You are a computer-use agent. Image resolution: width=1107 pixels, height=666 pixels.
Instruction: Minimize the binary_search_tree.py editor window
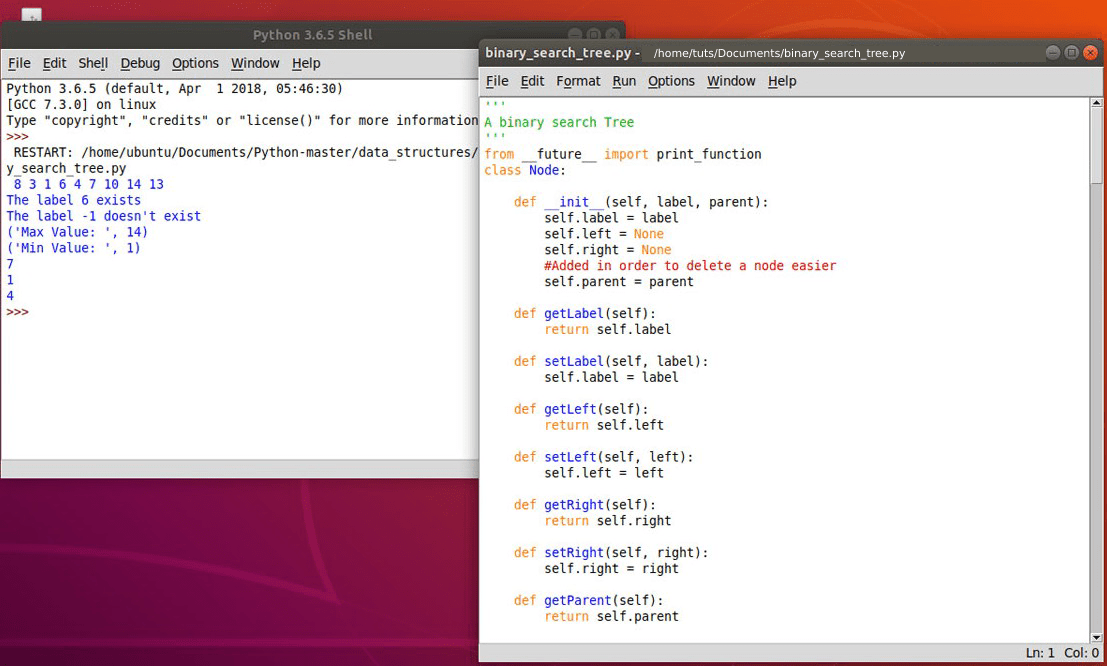(x=1053, y=52)
